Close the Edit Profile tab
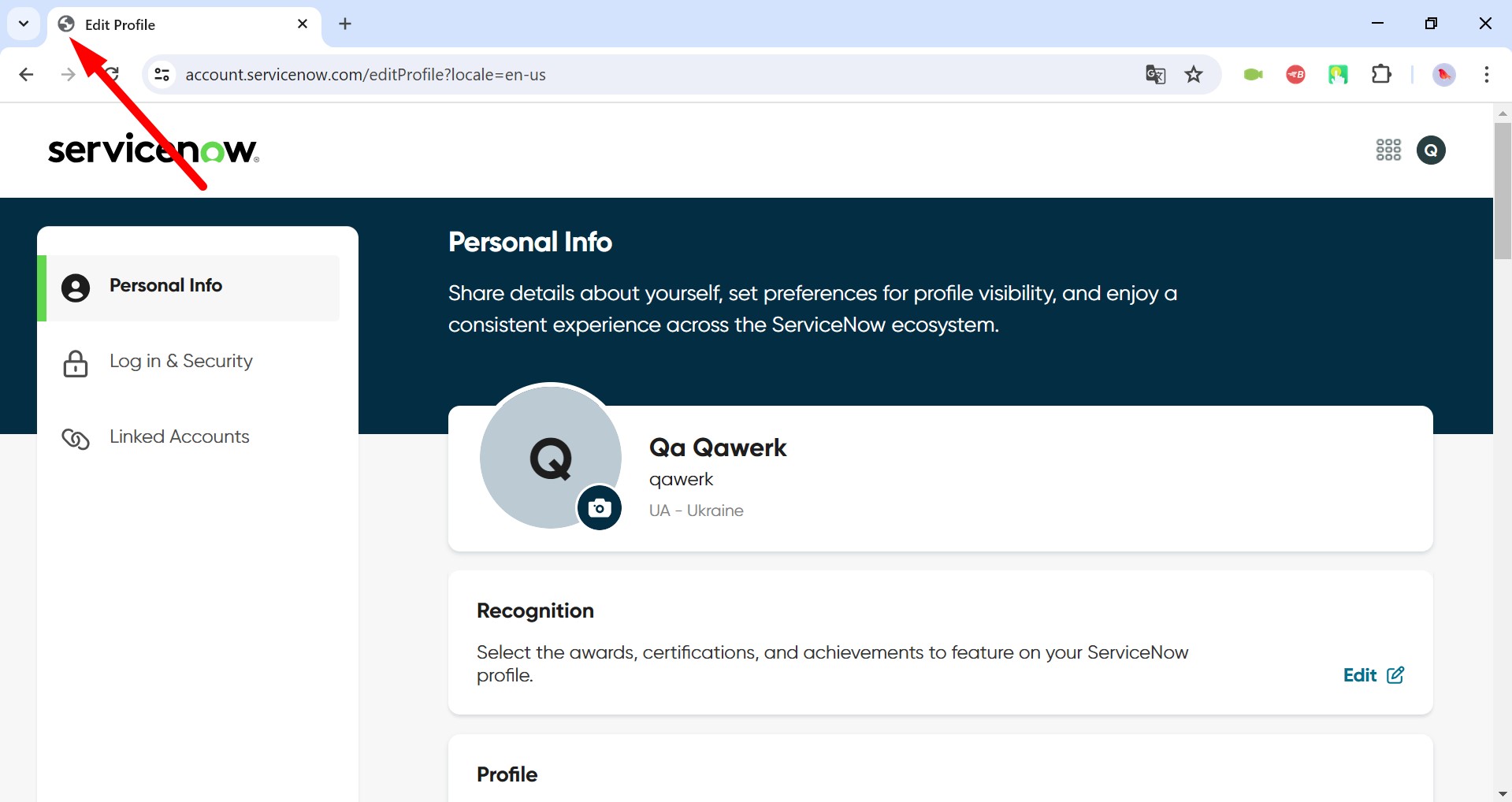The height and width of the screenshot is (802, 1512). point(303,24)
